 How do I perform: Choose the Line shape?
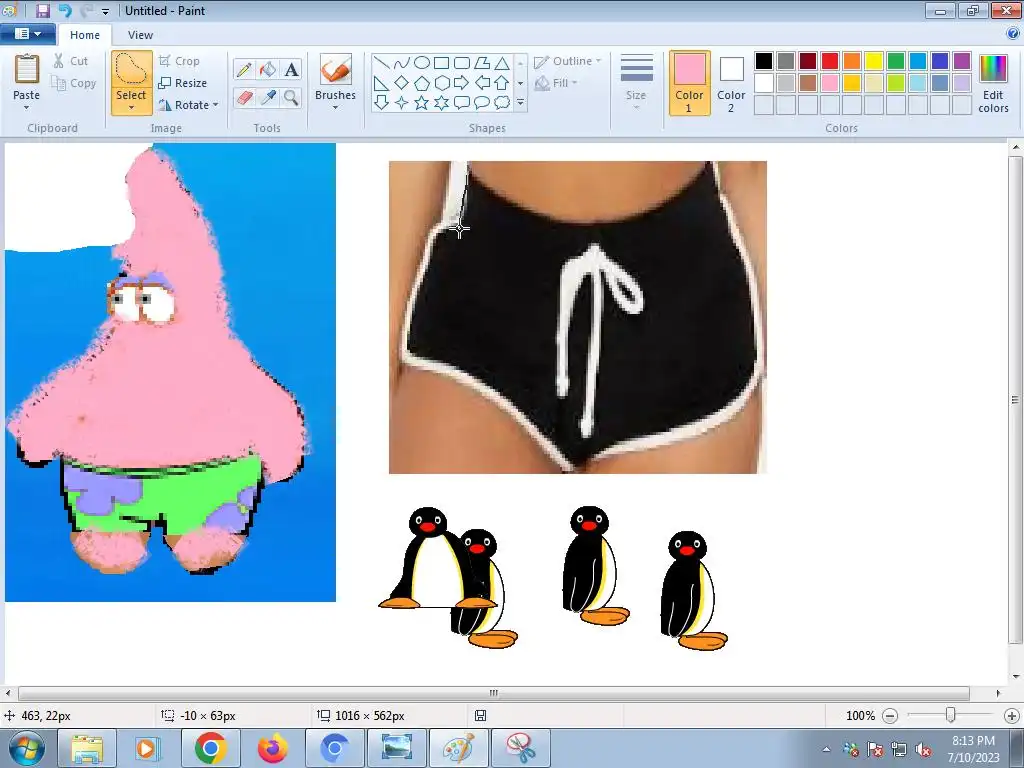pos(382,63)
